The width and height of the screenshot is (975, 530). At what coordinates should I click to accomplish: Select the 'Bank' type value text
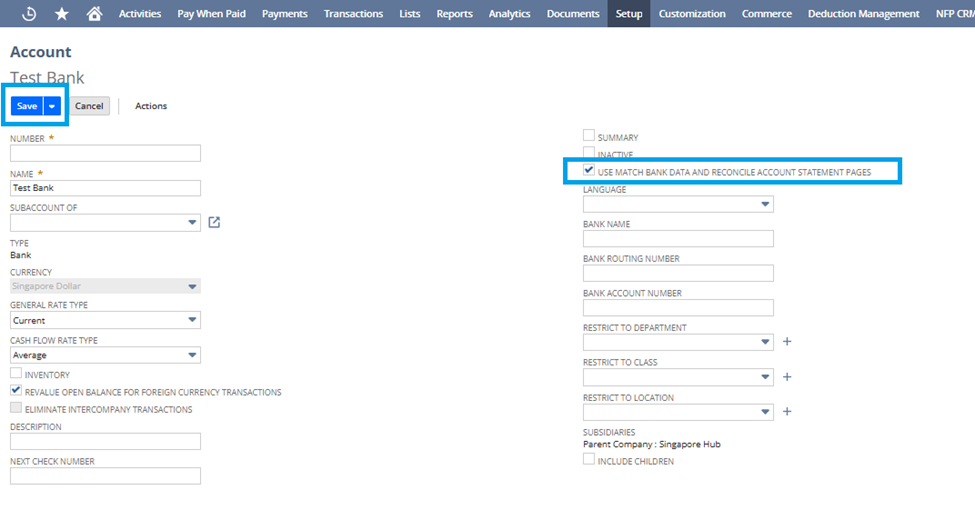click(21, 255)
